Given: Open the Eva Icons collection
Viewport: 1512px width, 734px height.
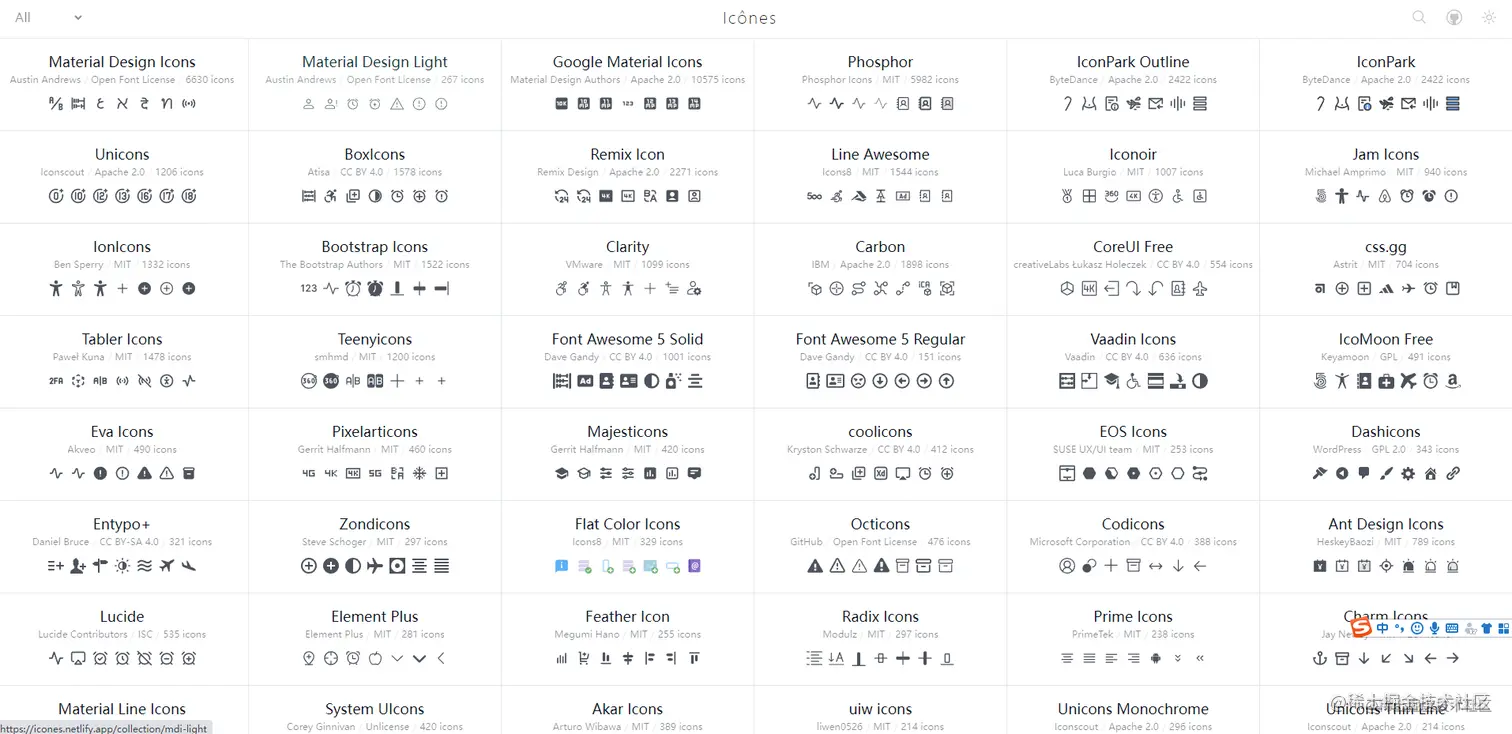Looking at the screenshot, I should [x=122, y=432].
